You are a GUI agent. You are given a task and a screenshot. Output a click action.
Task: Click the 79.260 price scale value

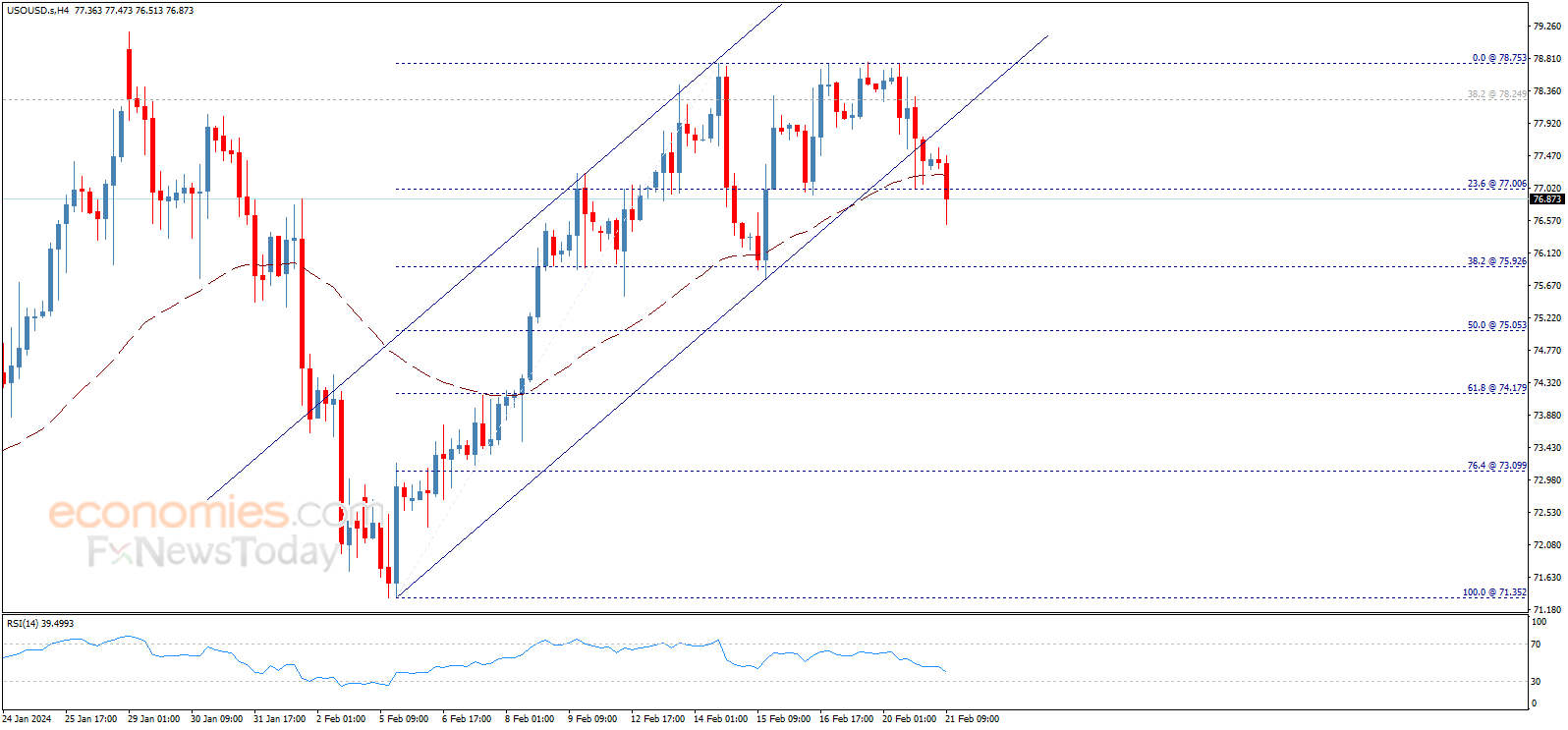(1547, 27)
